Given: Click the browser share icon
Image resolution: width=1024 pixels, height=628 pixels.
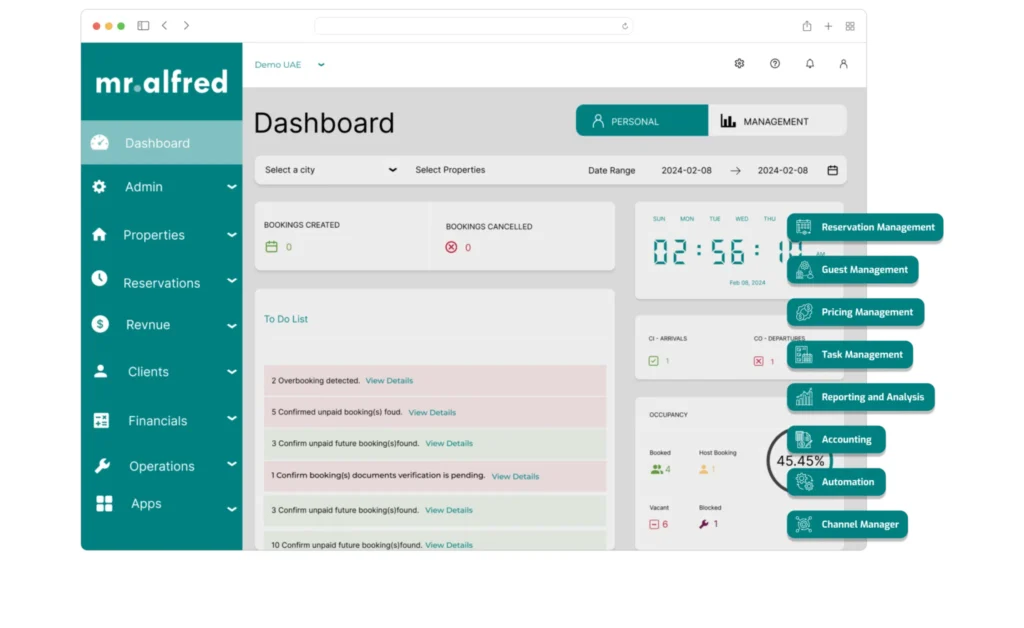Looking at the screenshot, I should pos(806,26).
